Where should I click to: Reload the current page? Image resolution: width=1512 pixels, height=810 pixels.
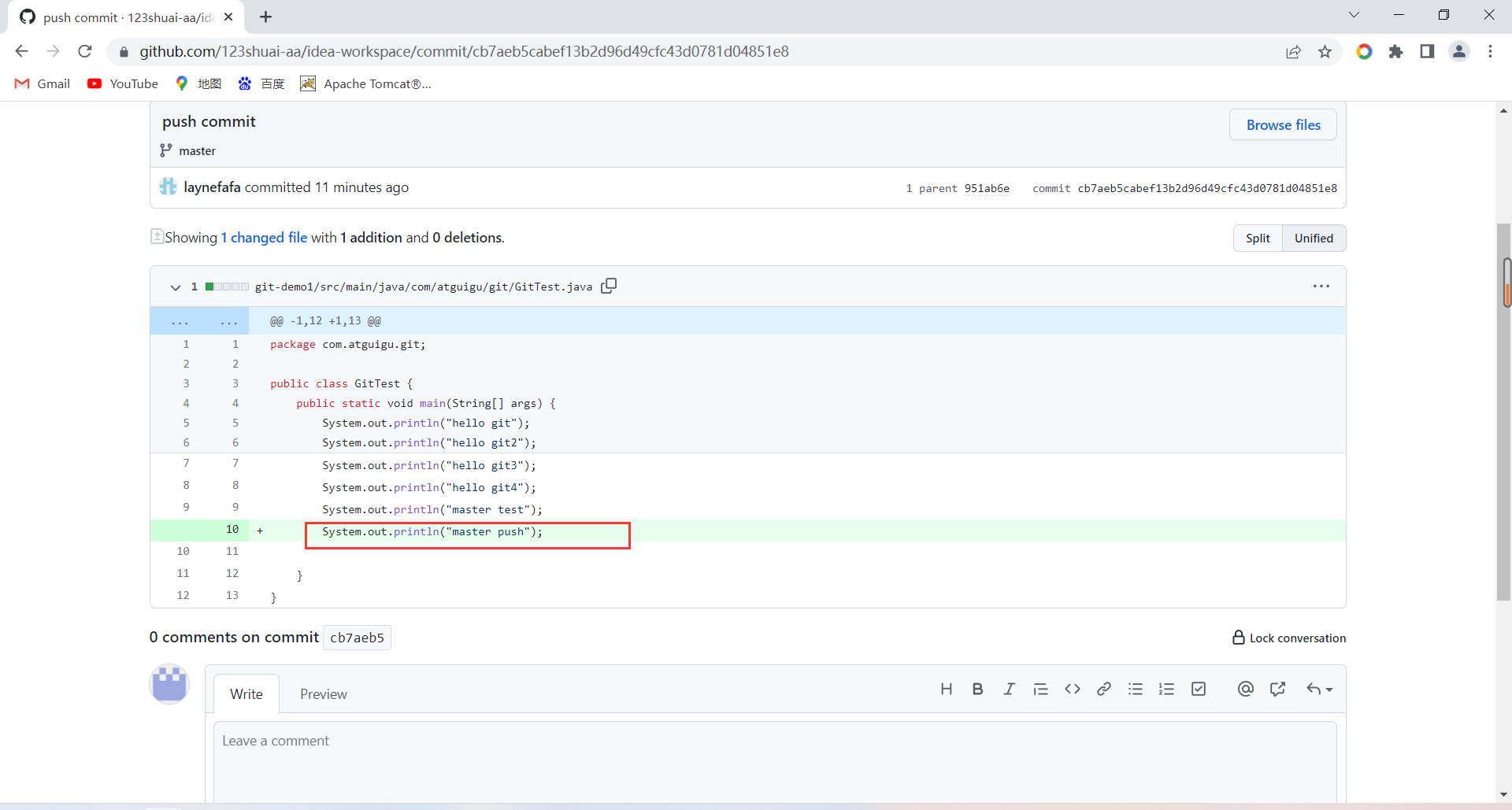85,51
